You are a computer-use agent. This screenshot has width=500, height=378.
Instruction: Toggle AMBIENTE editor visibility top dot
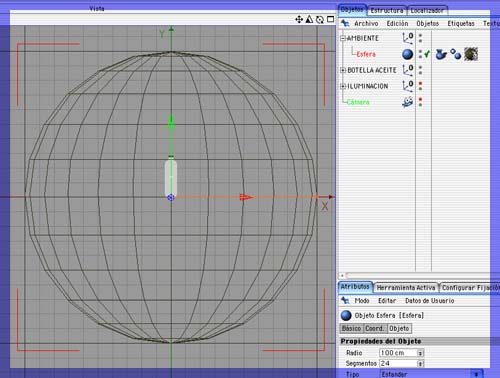tap(420, 35)
